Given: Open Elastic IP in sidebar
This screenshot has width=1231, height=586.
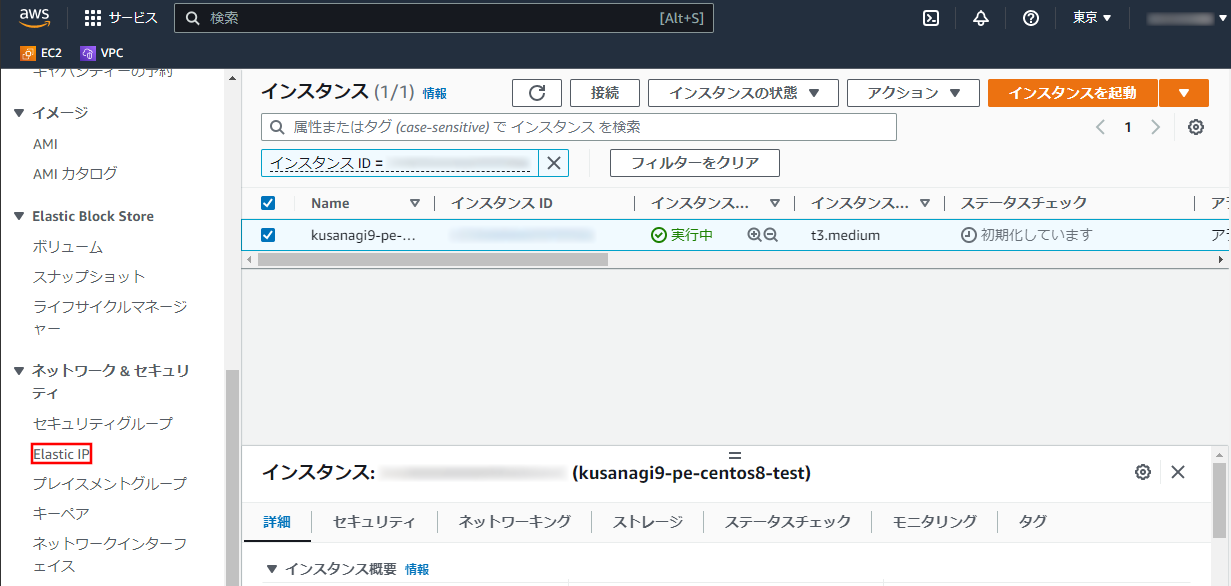Looking at the screenshot, I should pyautogui.click(x=62, y=454).
